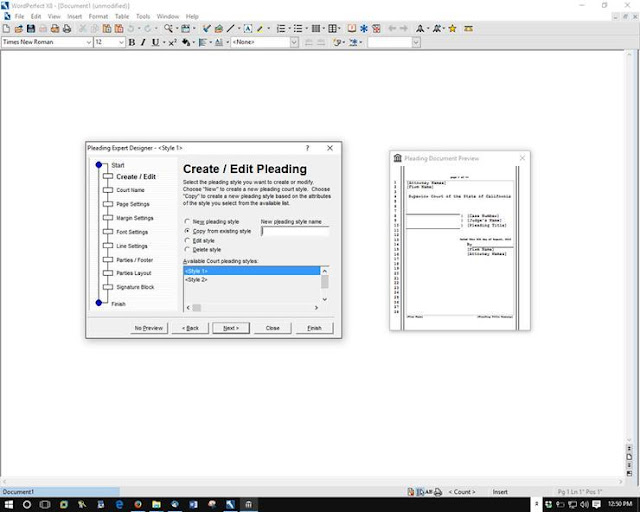Screen dimensions: 640x512
Task: Apply superscript x² formatting
Action: pos(173,42)
